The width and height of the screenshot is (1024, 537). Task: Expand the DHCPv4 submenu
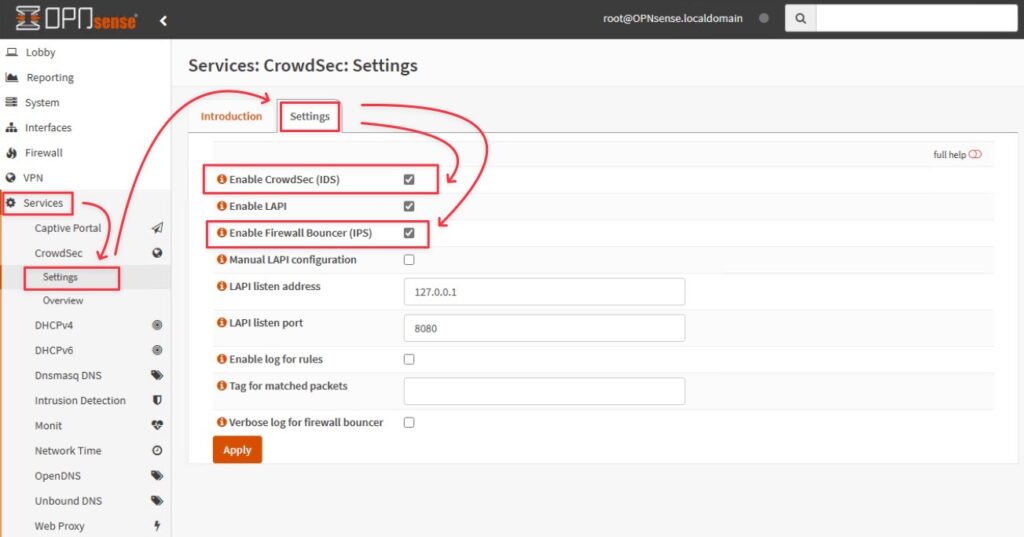point(54,325)
